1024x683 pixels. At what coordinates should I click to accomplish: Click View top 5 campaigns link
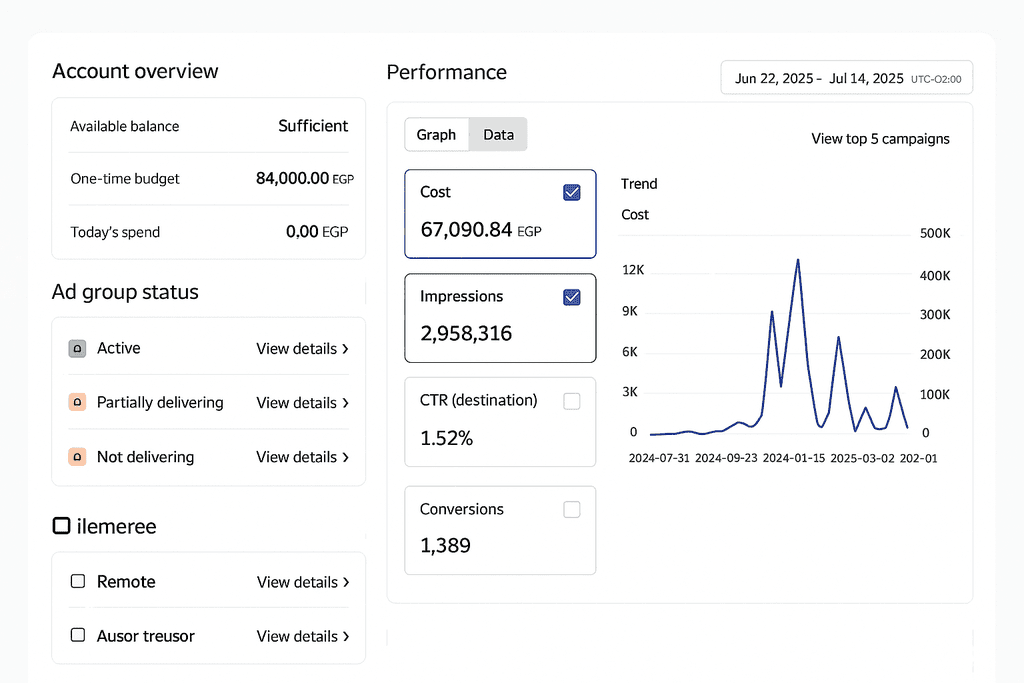pyautogui.click(x=880, y=139)
